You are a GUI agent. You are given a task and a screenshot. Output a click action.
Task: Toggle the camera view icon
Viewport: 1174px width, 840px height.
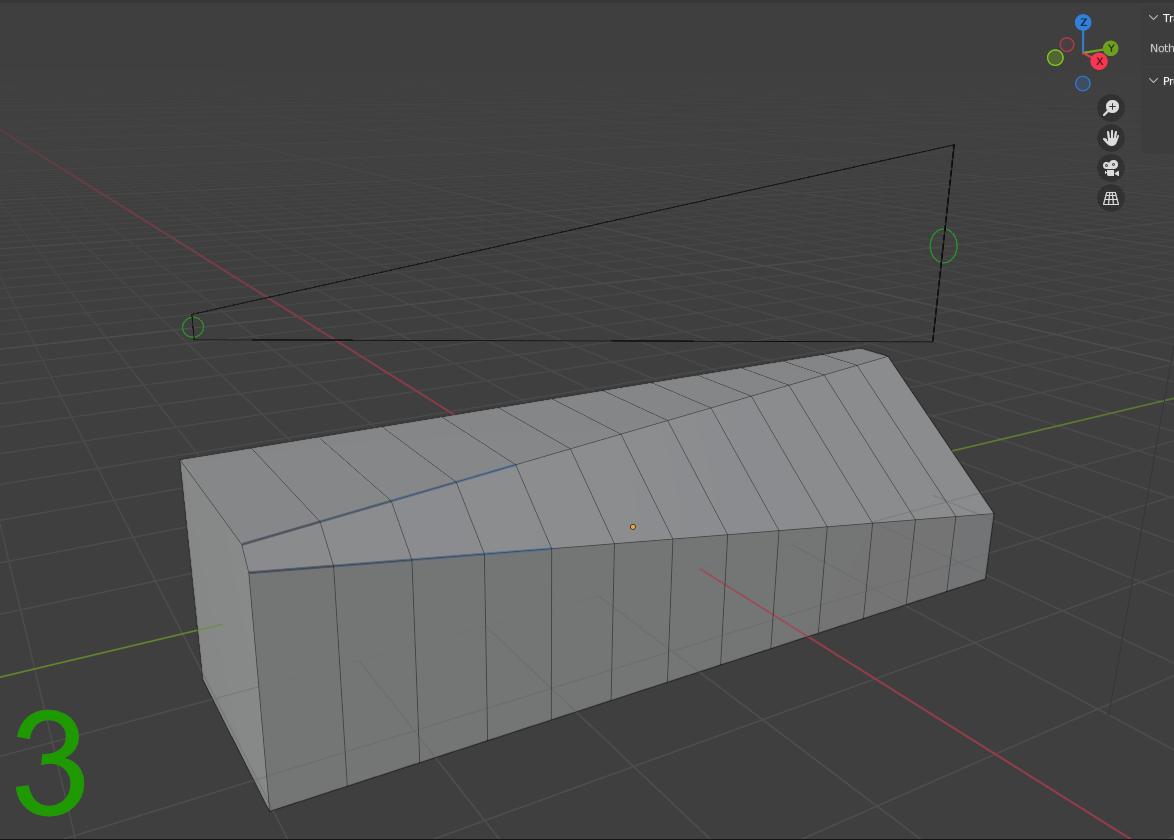tap(1111, 168)
